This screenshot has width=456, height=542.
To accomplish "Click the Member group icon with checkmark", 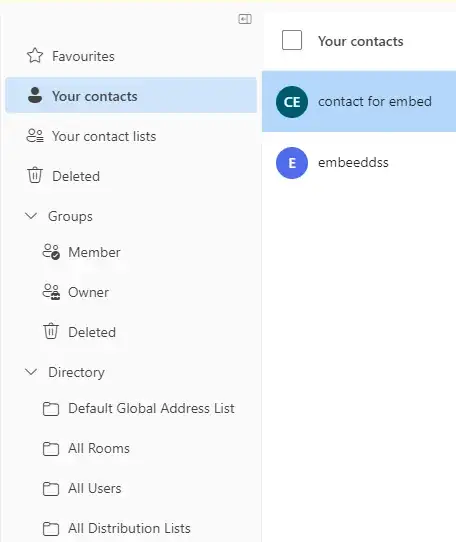I will click(x=51, y=252).
